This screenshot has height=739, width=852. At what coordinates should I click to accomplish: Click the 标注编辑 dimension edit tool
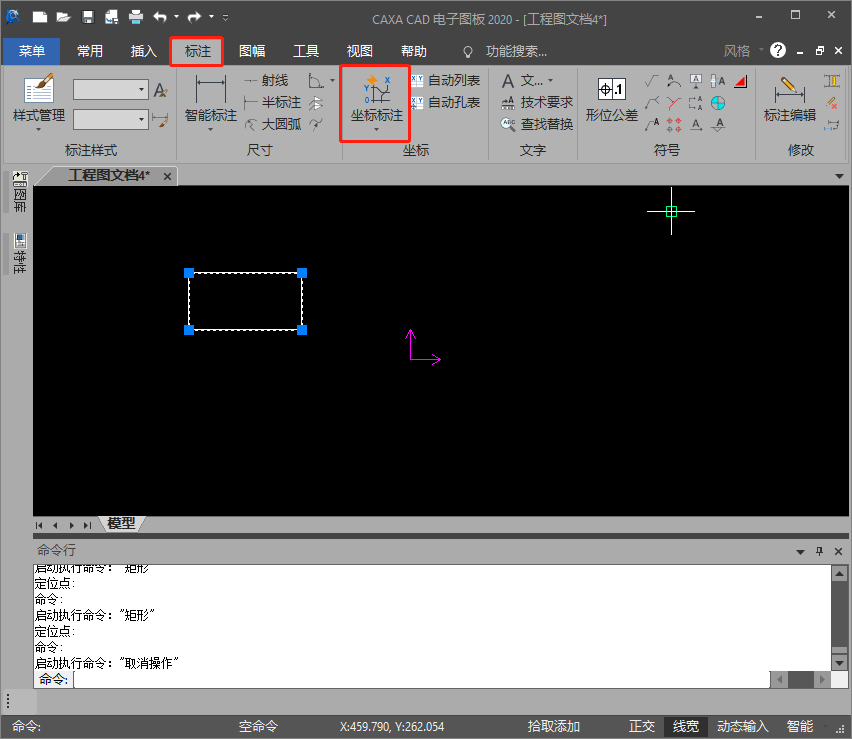point(790,99)
